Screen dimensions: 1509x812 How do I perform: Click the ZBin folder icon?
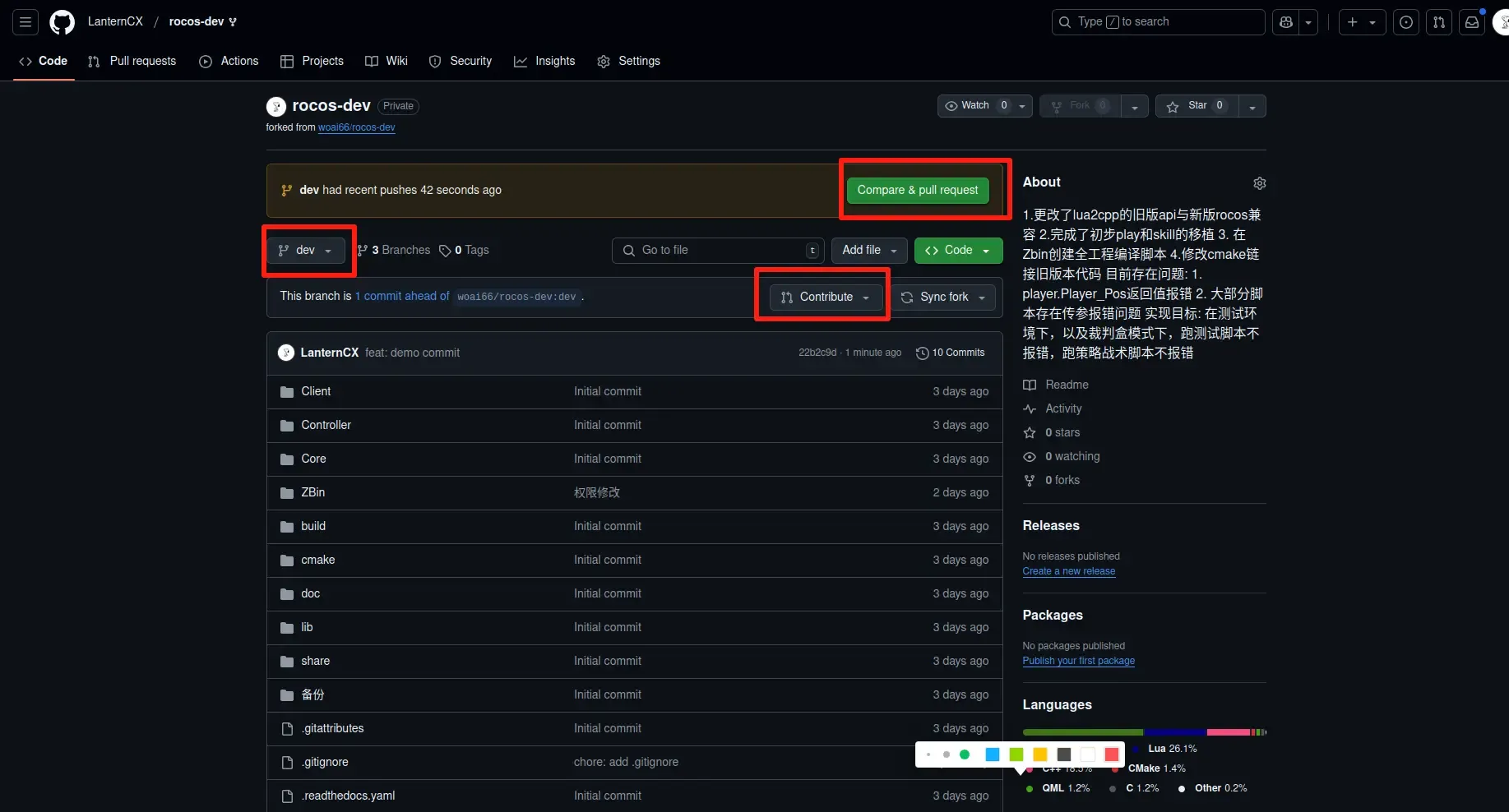point(287,493)
